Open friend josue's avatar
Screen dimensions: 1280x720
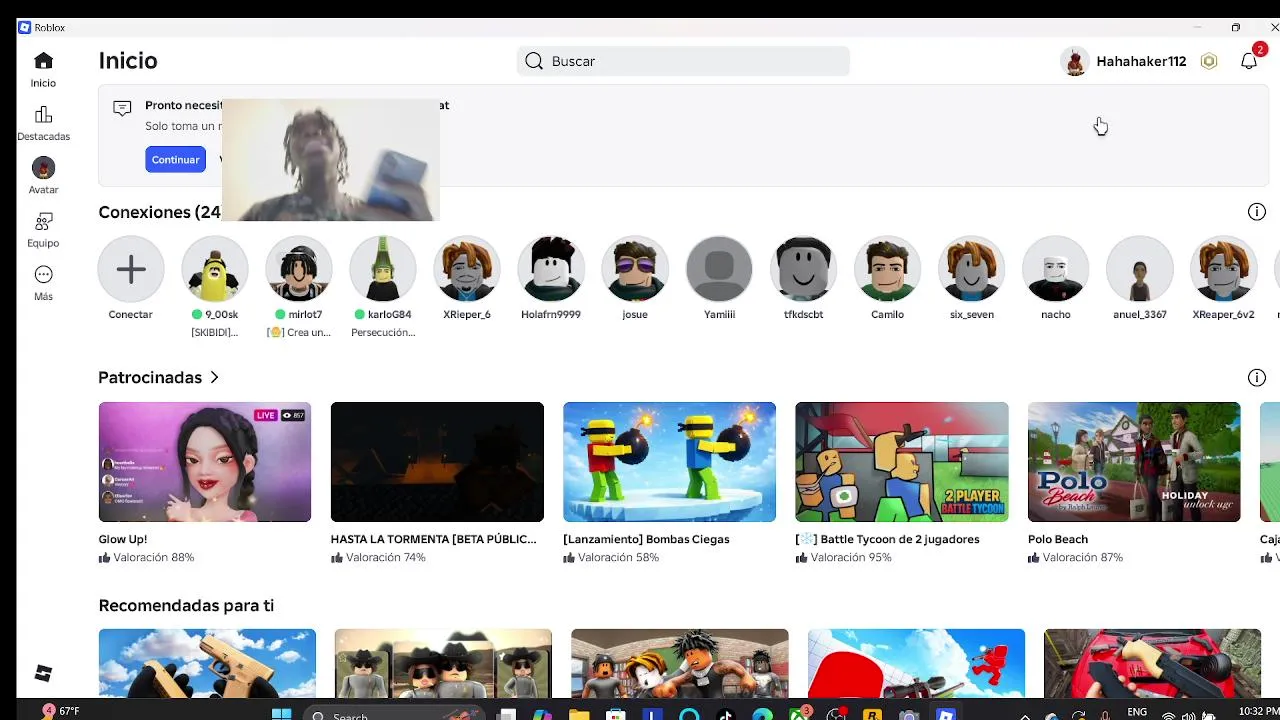tap(635, 269)
